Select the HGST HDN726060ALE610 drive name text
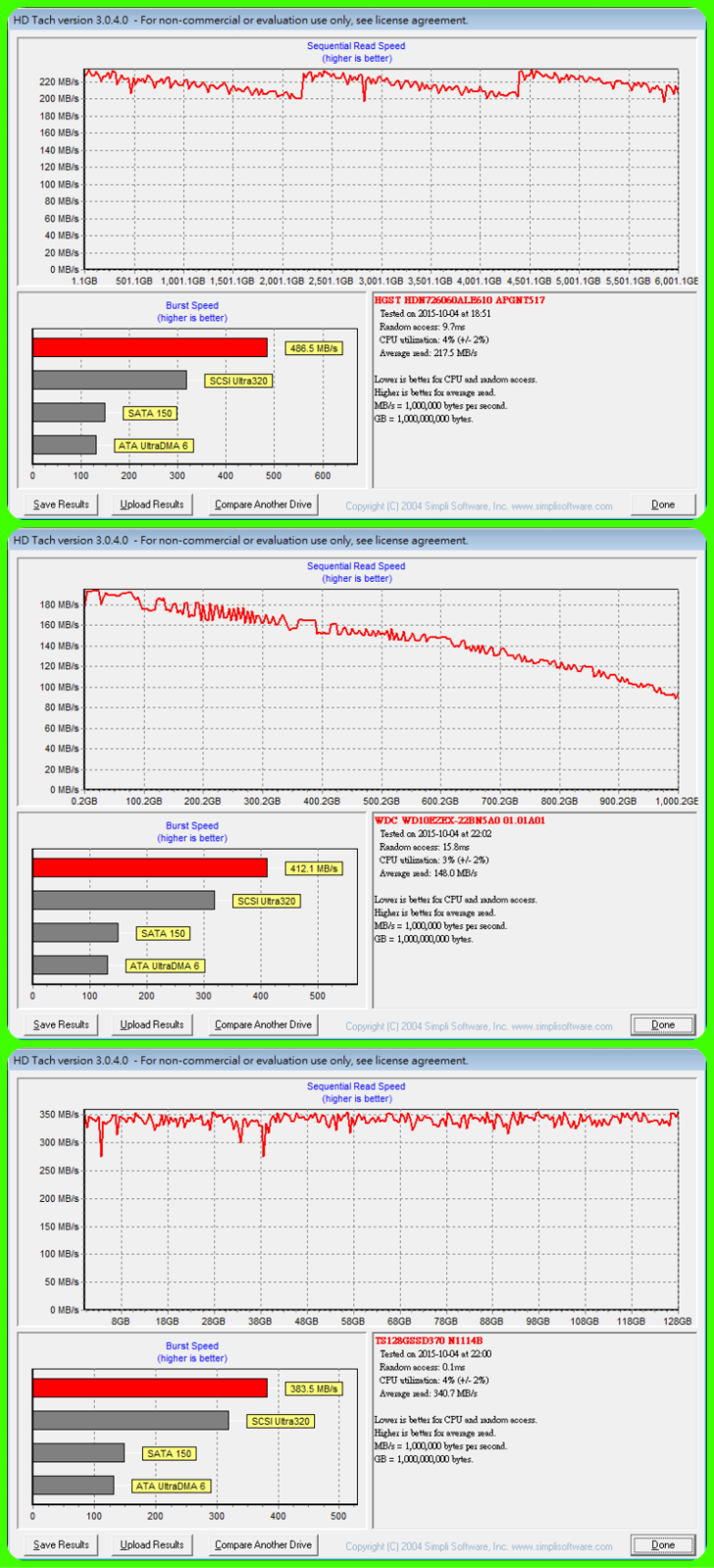The height and width of the screenshot is (1568, 714). point(459,300)
